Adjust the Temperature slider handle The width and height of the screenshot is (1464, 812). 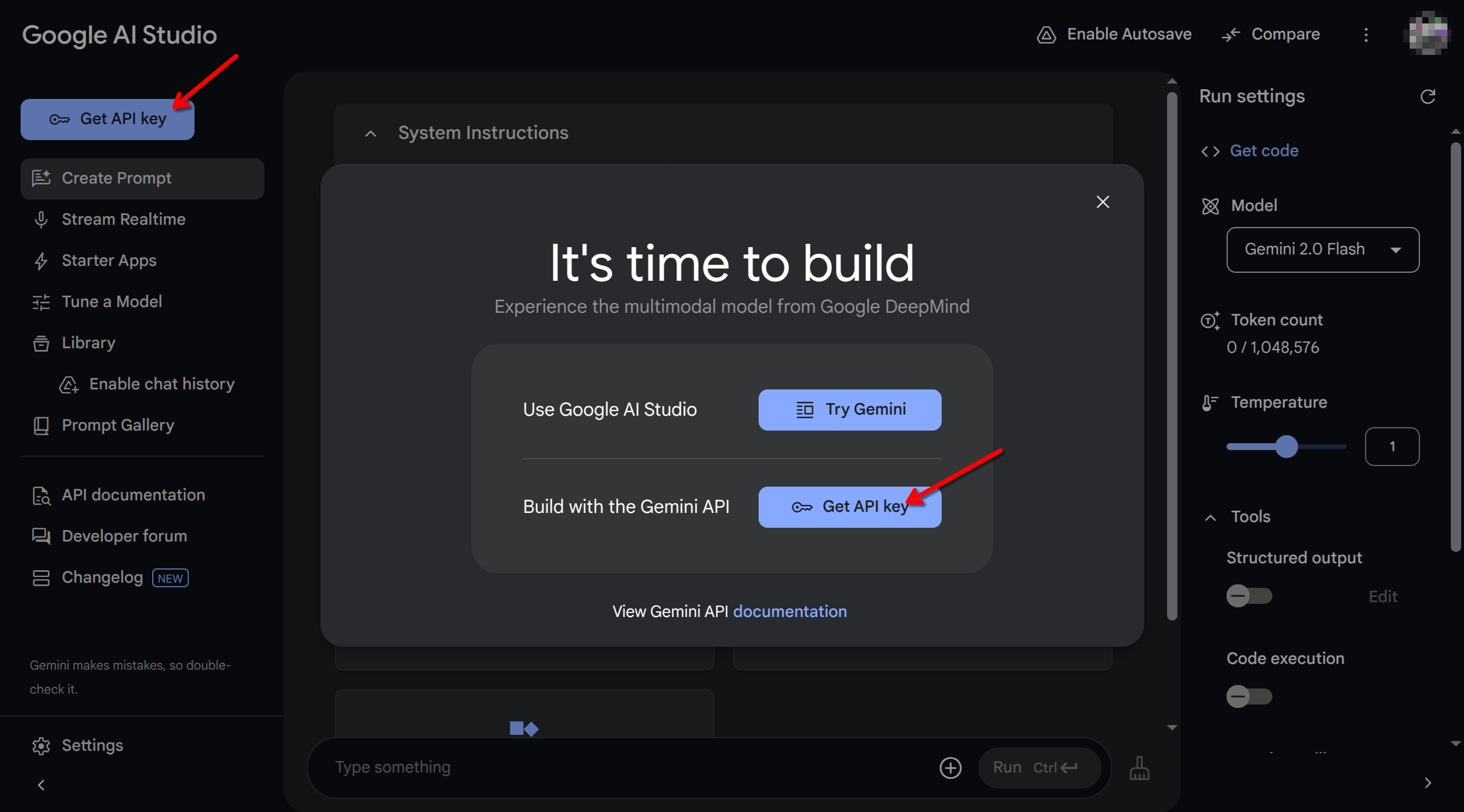tap(1287, 447)
